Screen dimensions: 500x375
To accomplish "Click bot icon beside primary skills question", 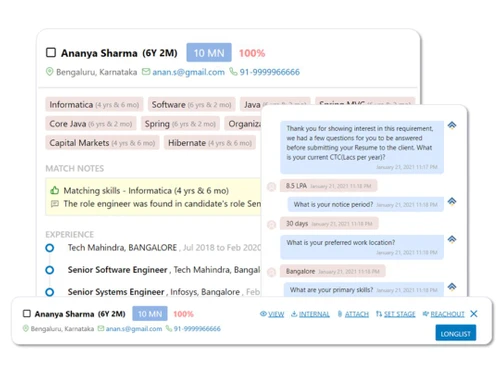I will pos(452,287).
